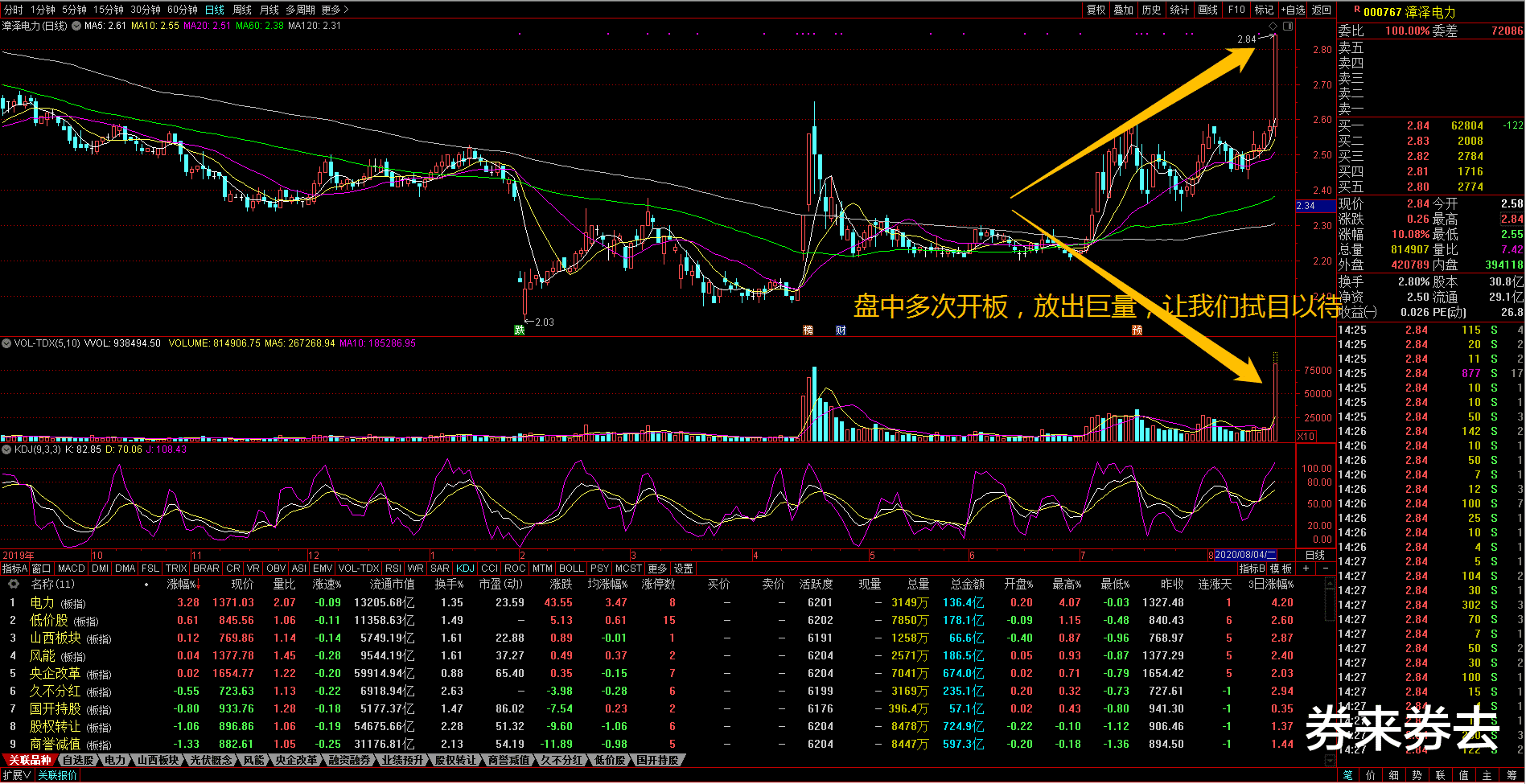Click the +自选 add to watchlist button
Image resolution: width=1526 pixels, height=784 pixels.
pos(1292,10)
